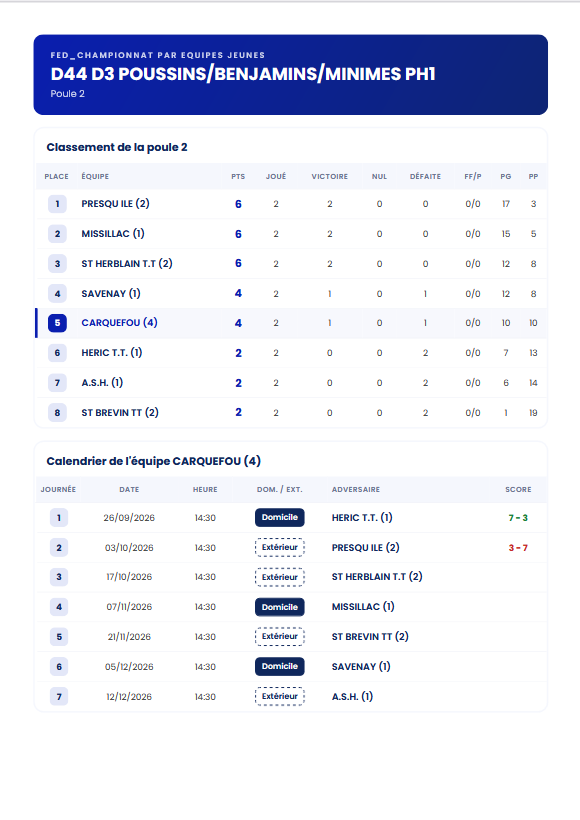The height and width of the screenshot is (820, 580).
Task: Click the NUL column header
Action: pos(379,177)
